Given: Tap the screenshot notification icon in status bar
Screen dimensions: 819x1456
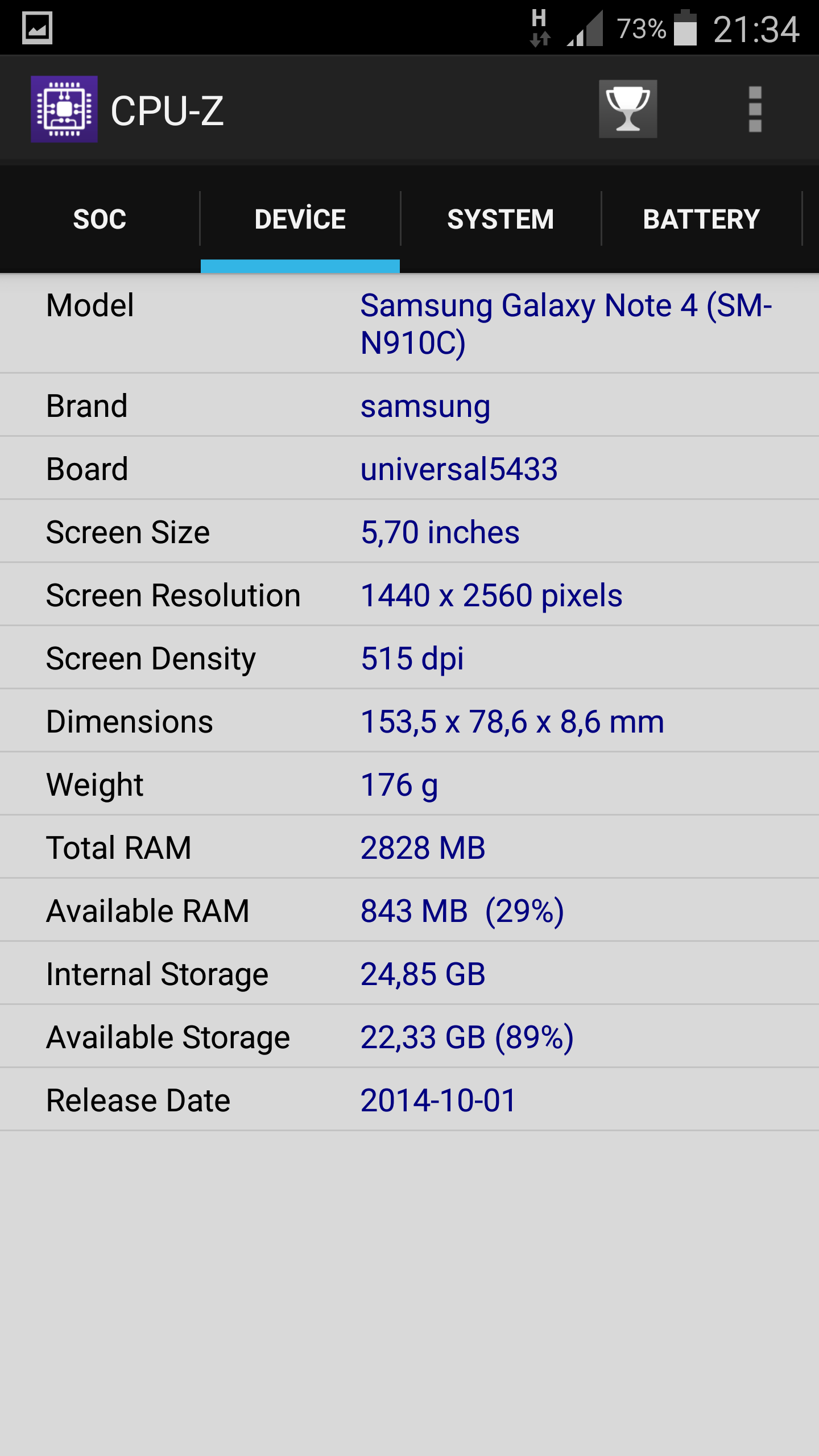Looking at the screenshot, I should tap(38, 28).
